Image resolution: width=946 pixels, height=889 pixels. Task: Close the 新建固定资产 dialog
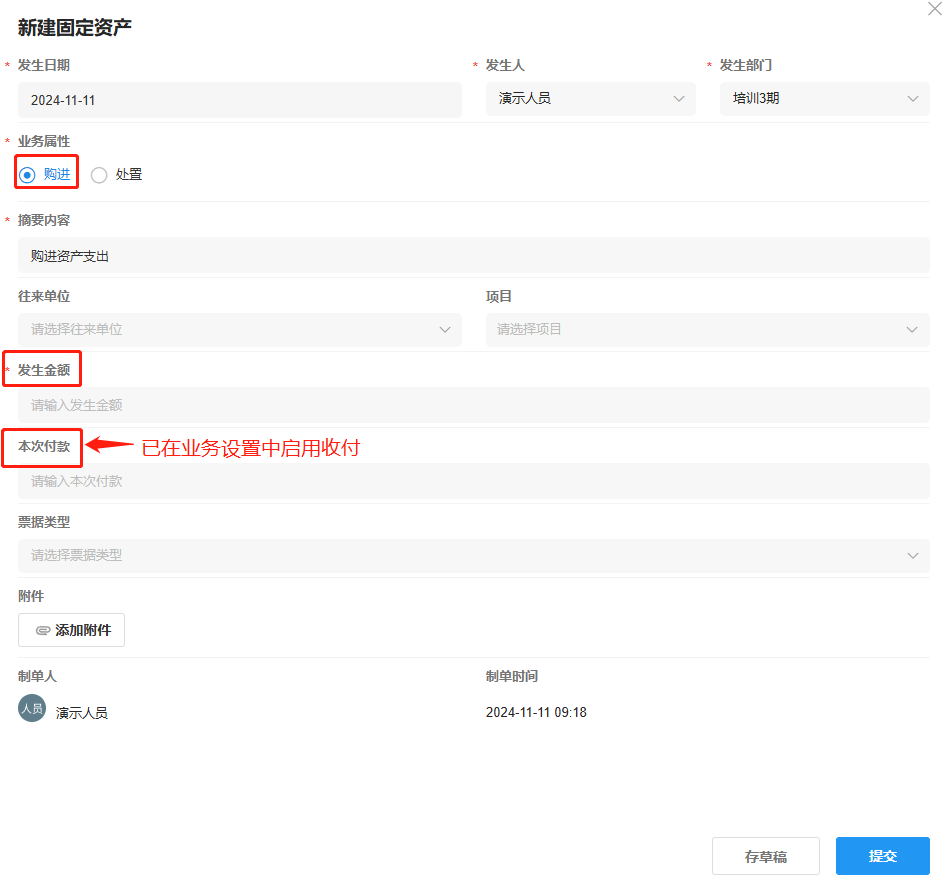(x=934, y=8)
